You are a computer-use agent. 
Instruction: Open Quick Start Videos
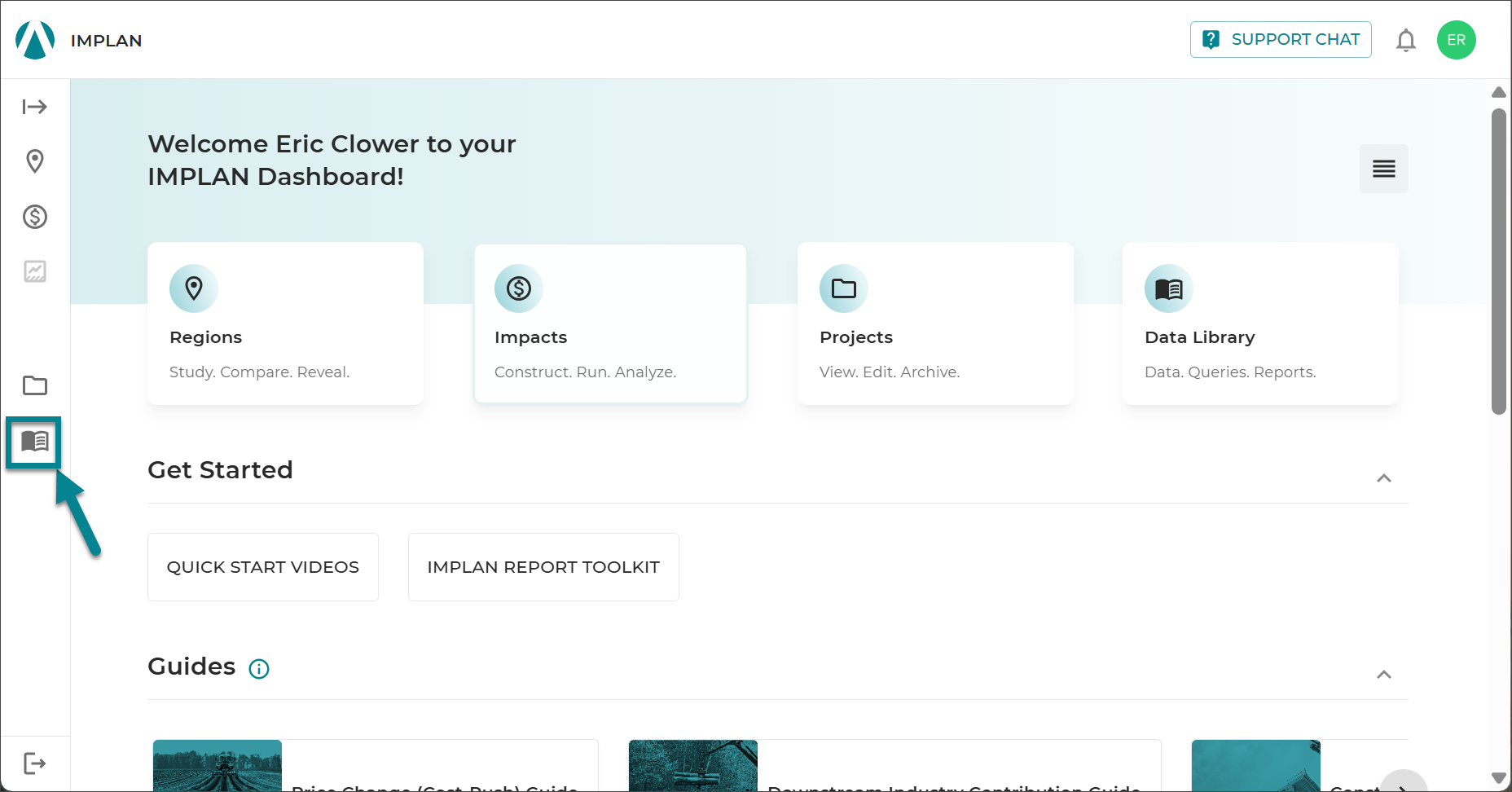tap(263, 567)
